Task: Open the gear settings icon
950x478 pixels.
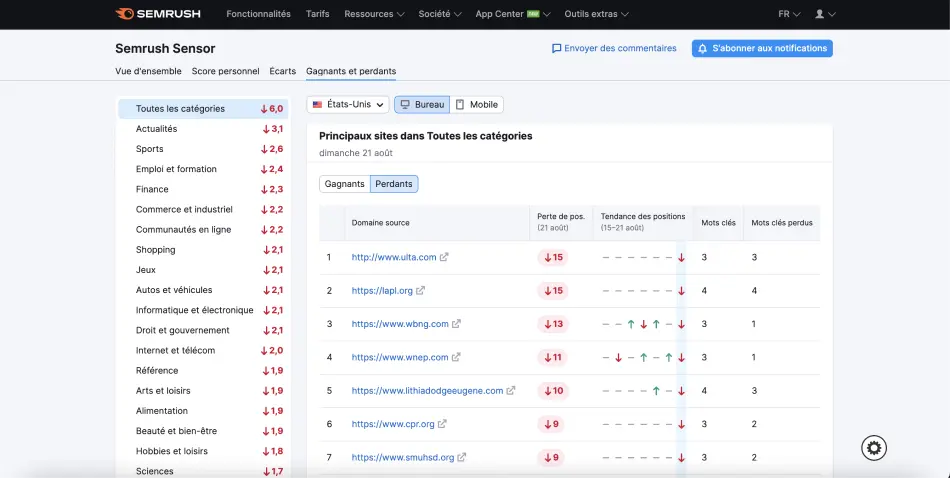Action: [874, 448]
